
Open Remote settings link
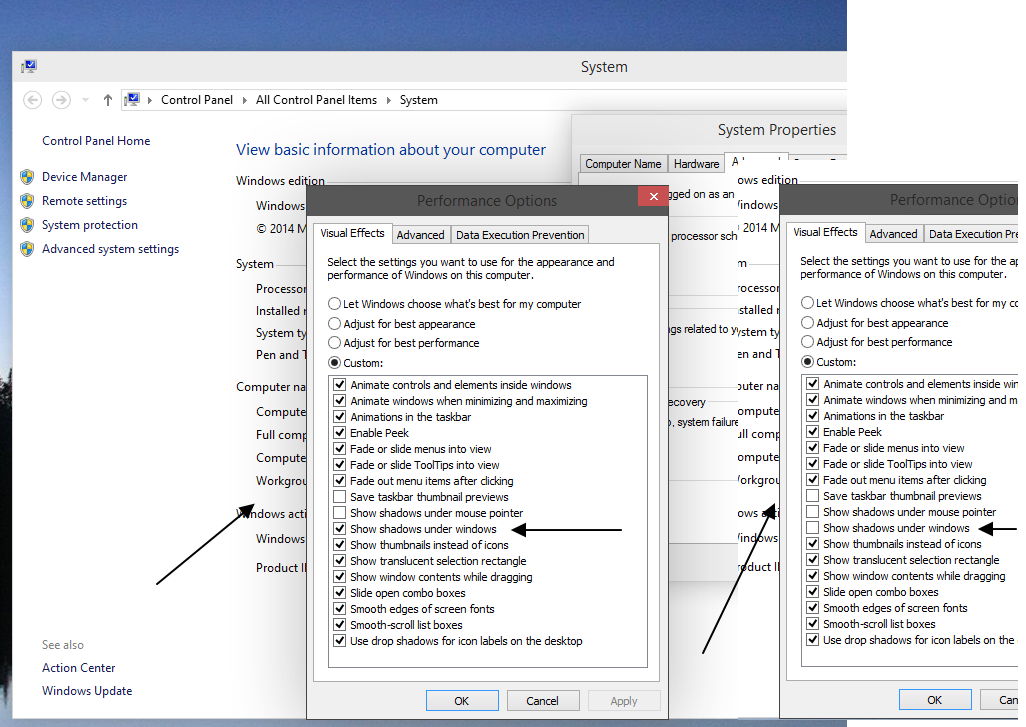[x=84, y=201]
